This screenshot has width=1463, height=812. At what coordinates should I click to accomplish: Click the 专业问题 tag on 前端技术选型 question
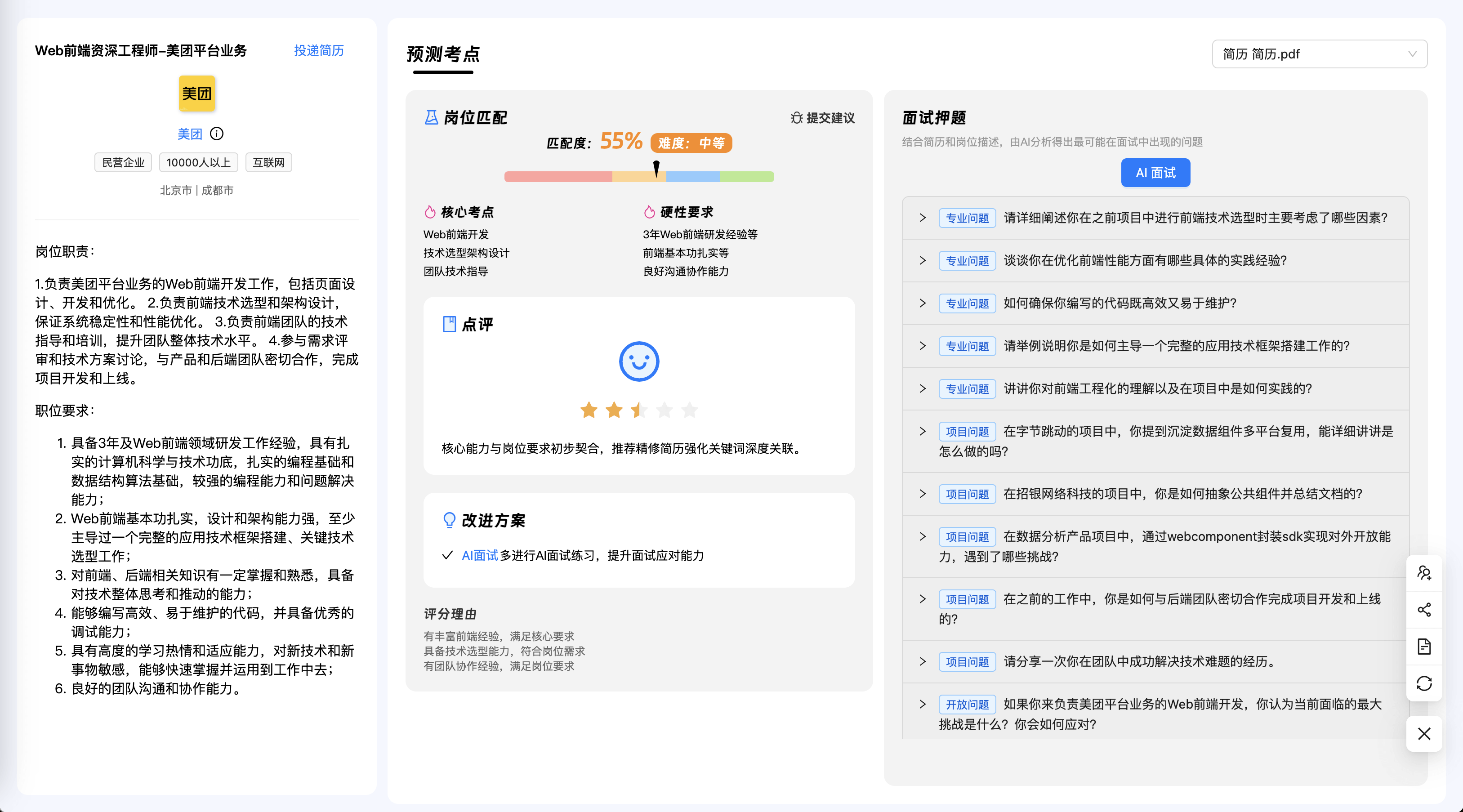967,218
